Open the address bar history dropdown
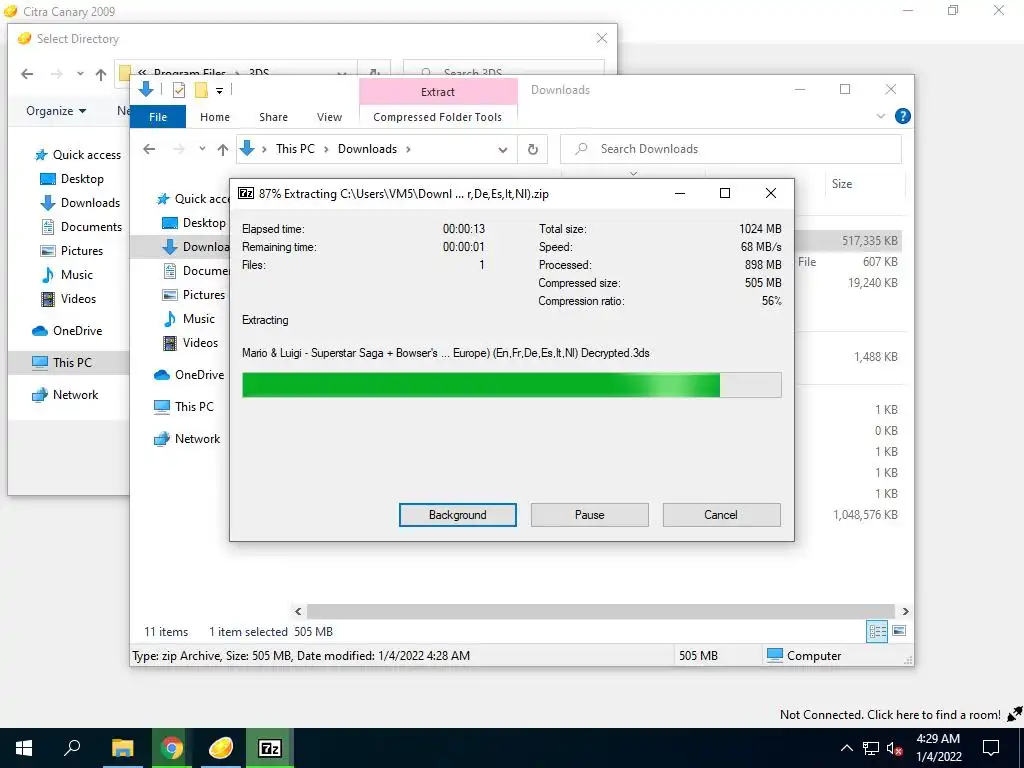This screenshot has height=768, width=1024. pos(502,150)
